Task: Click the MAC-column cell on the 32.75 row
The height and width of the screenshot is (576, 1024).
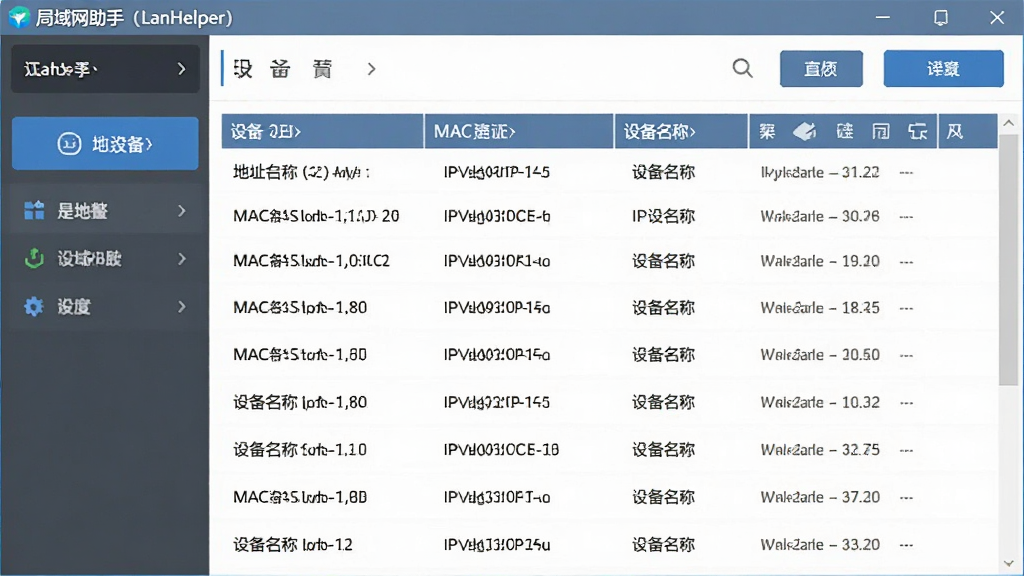Action: (x=501, y=450)
